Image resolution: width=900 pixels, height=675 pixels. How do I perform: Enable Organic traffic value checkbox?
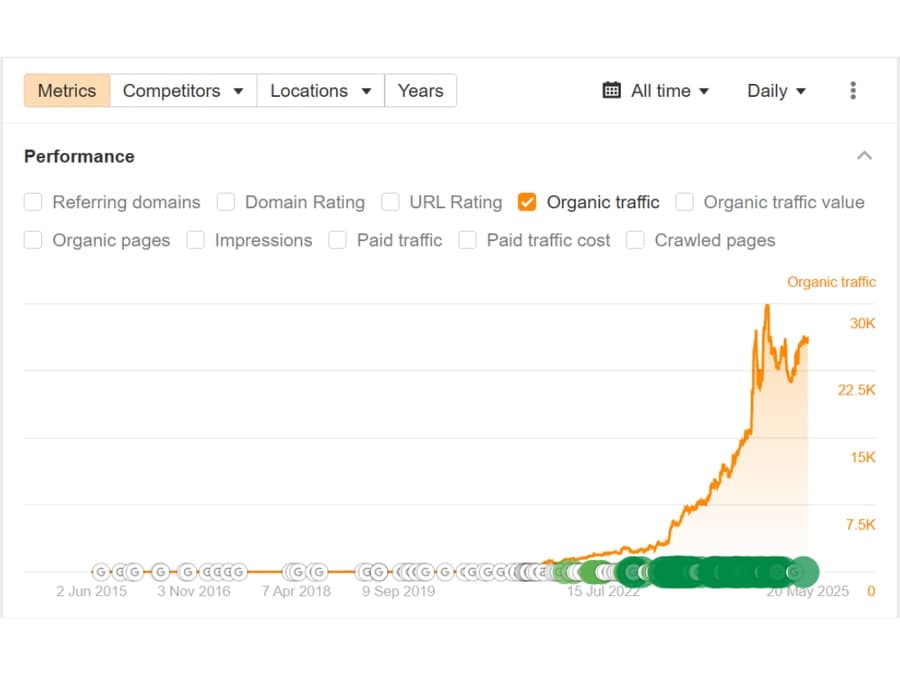684,202
